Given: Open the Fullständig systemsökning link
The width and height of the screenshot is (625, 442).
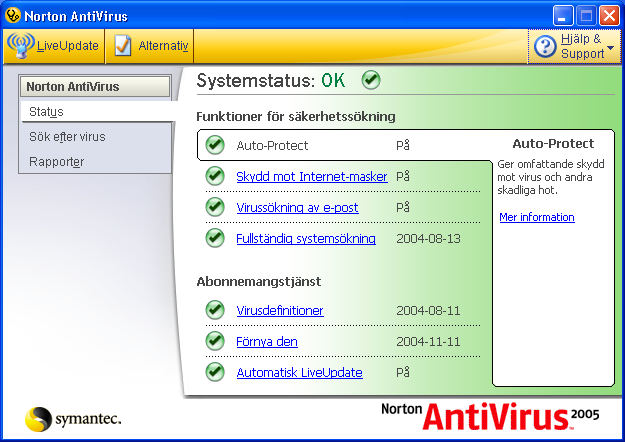Looking at the screenshot, I should pos(306,238).
